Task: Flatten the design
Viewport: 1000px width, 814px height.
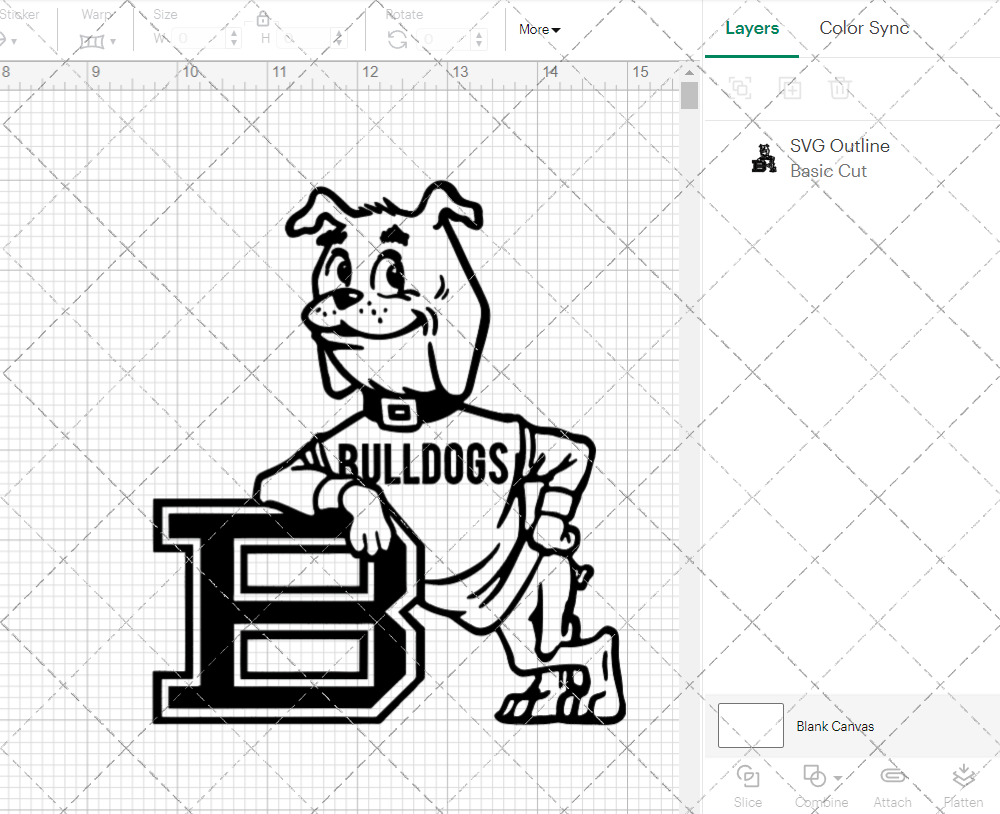Action: pos(963,785)
